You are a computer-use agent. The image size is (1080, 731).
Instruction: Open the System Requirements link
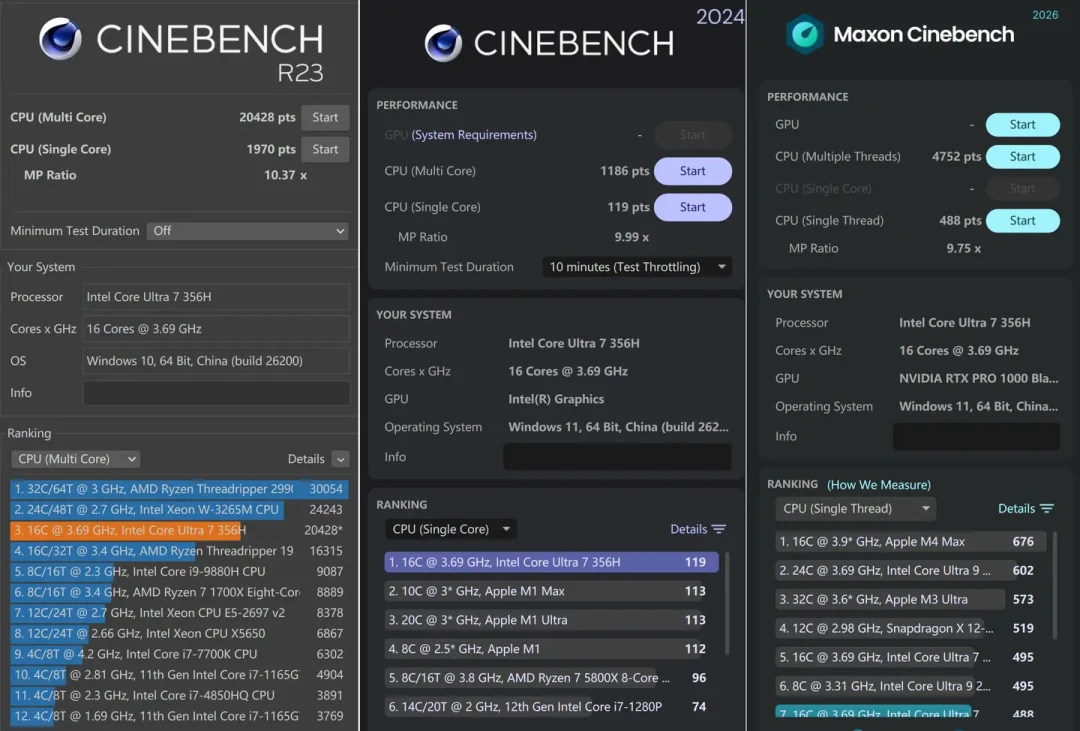point(474,135)
